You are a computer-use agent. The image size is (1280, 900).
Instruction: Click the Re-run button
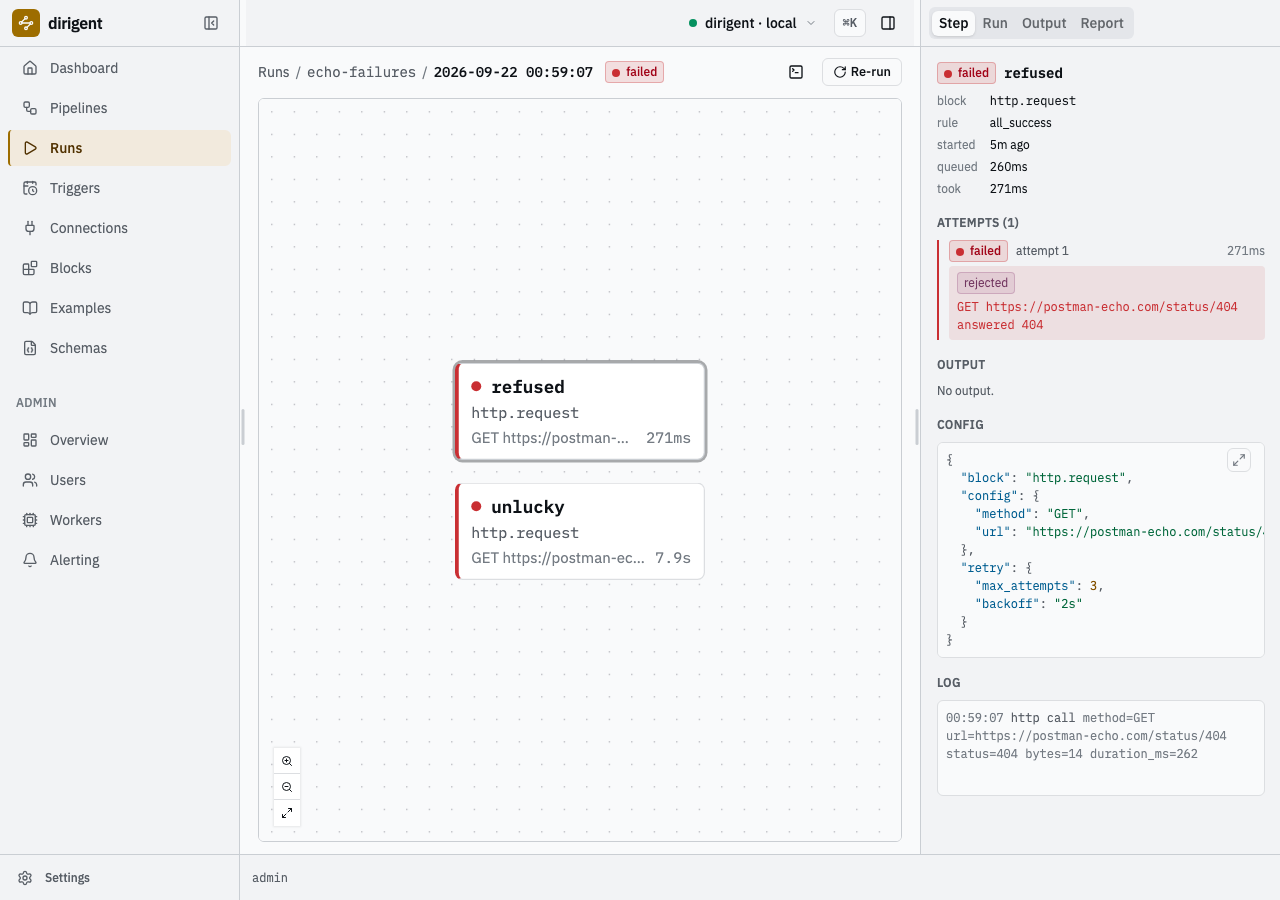tap(862, 72)
